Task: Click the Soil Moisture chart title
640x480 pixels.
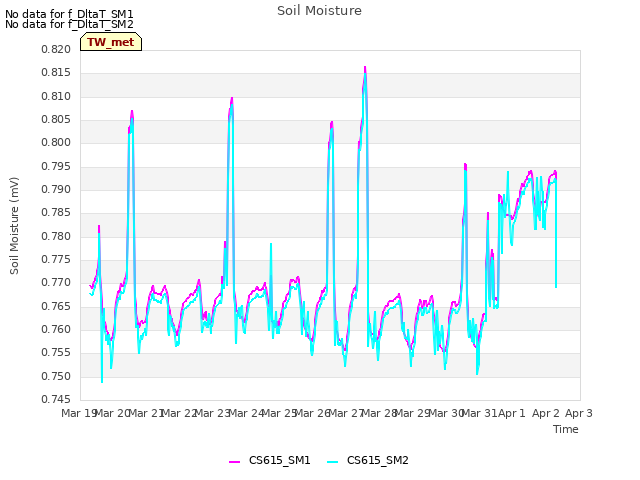Action: [x=319, y=11]
